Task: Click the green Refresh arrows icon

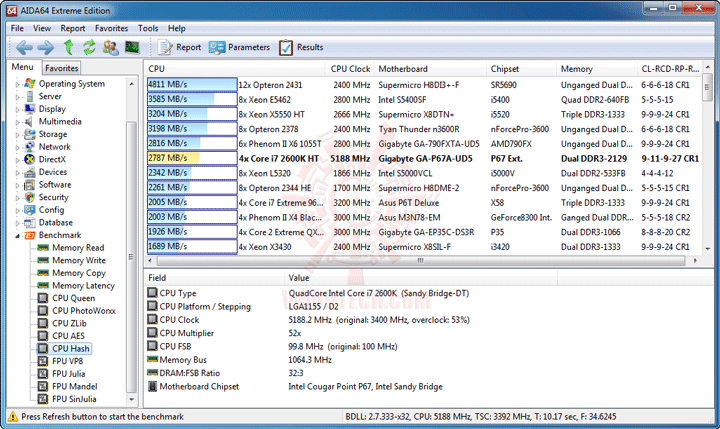Action: pyautogui.click(x=89, y=47)
